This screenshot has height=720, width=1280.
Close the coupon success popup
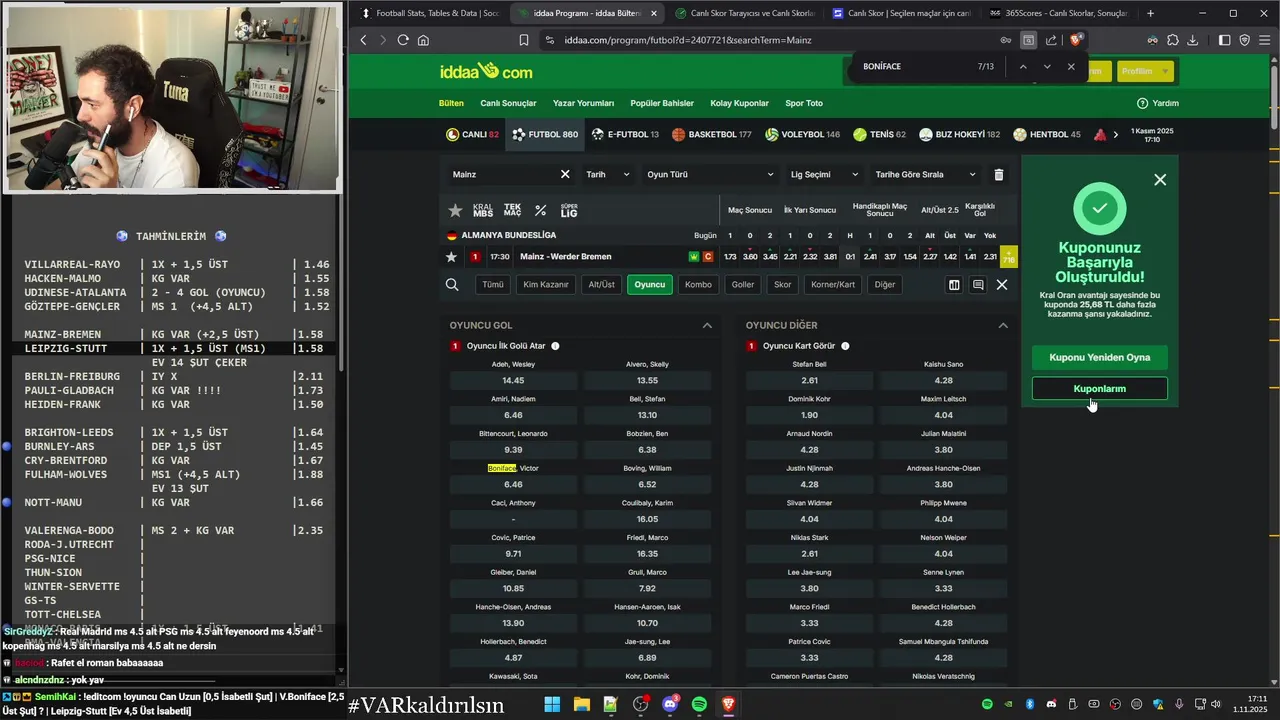tap(1160, 180)
